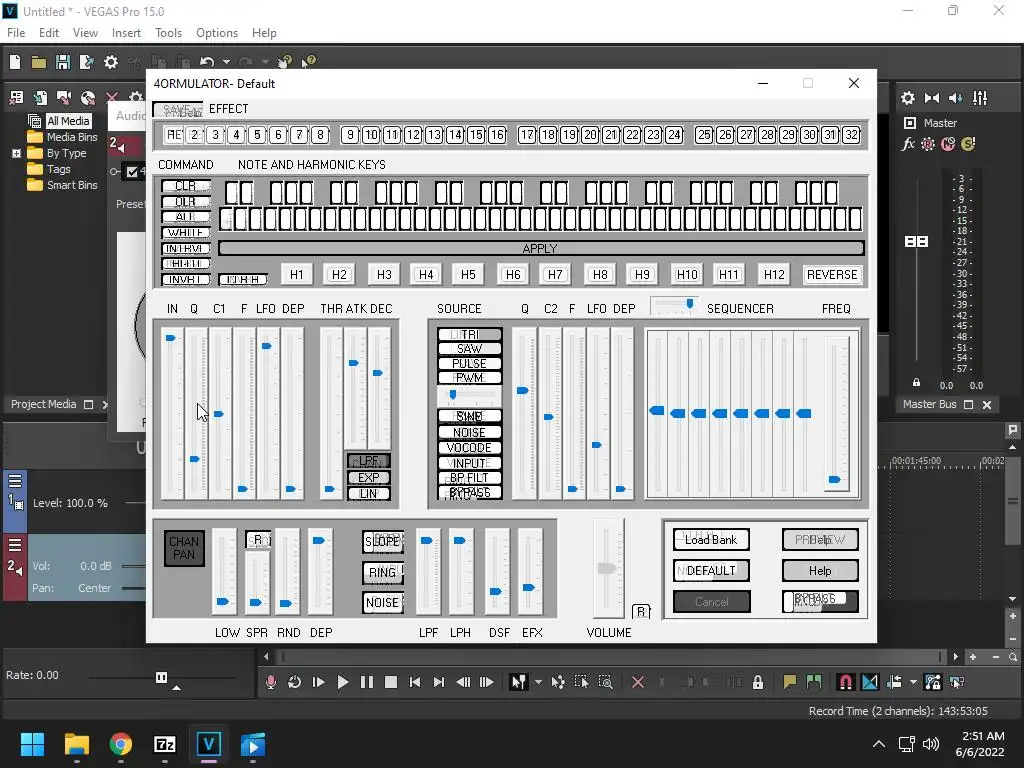Toggle the CHAN PAN button
The height and width of the screenshot is (768, 1024).
pyautogui.click(x=184, y=548)
